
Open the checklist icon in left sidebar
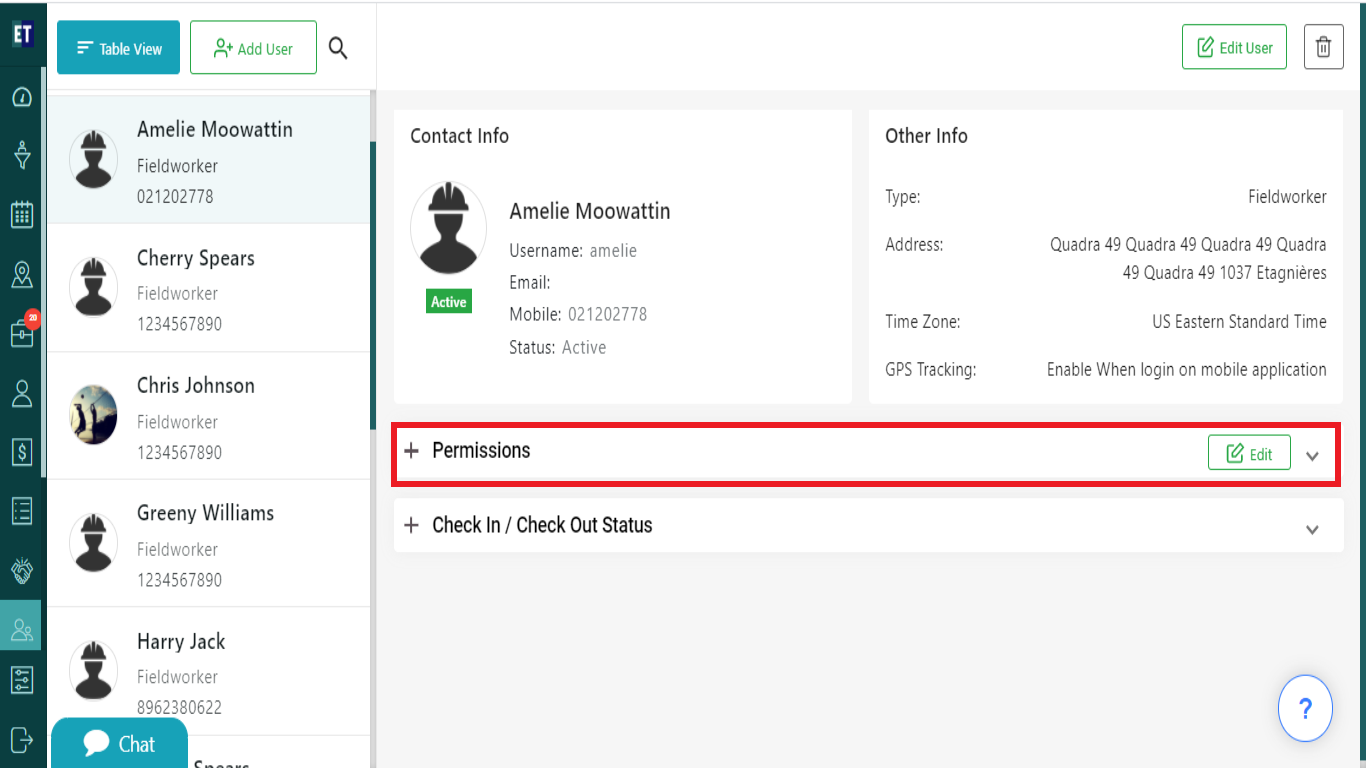pyautogui.click(x=22, y=511)
